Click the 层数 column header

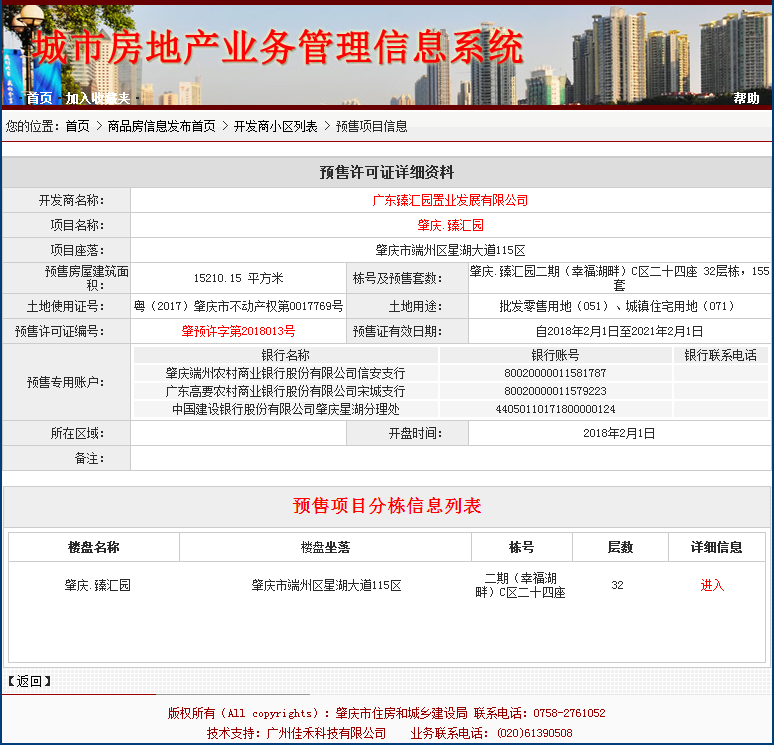coord(620,547)
